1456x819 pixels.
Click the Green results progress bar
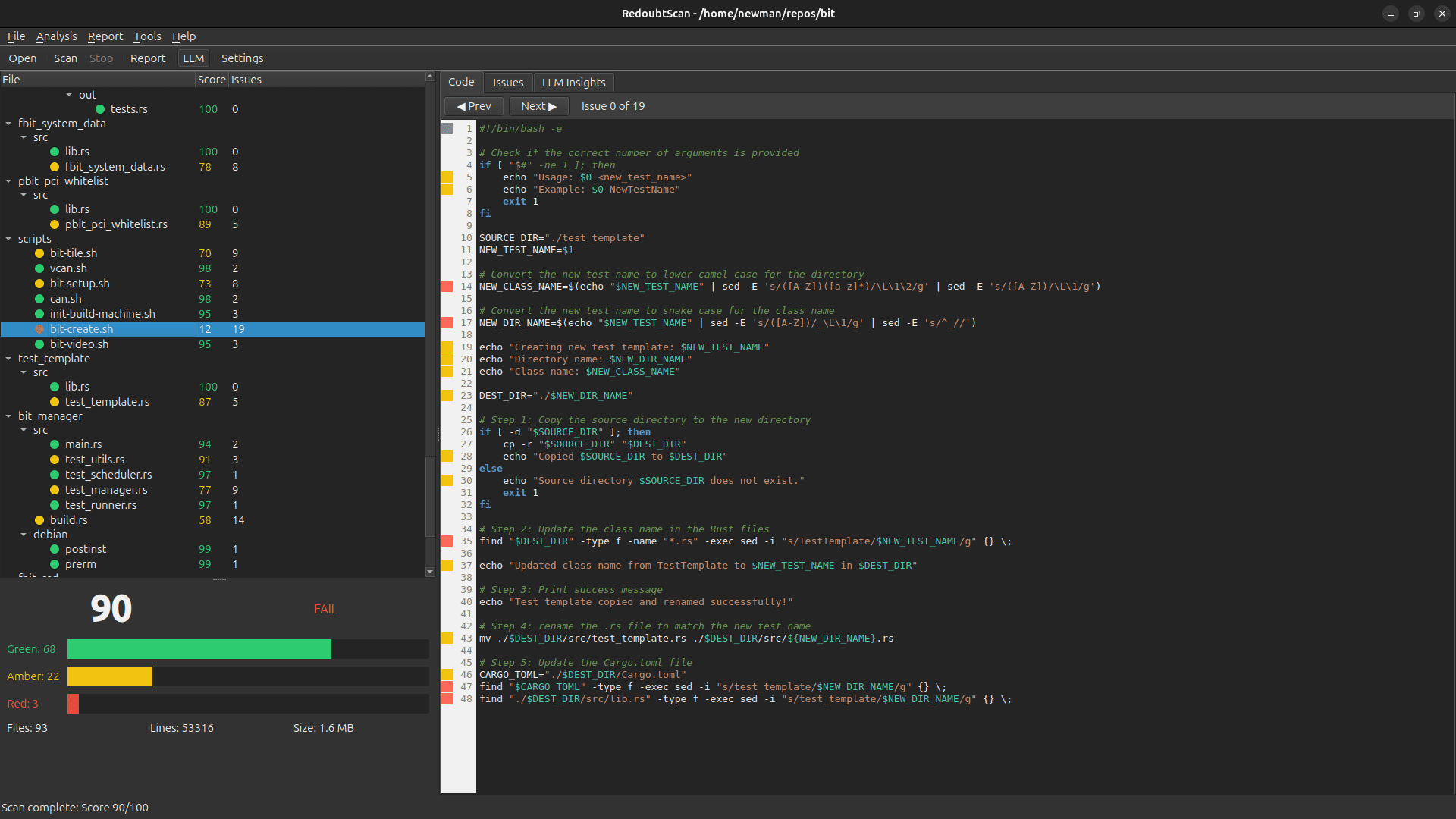[248, 649]
